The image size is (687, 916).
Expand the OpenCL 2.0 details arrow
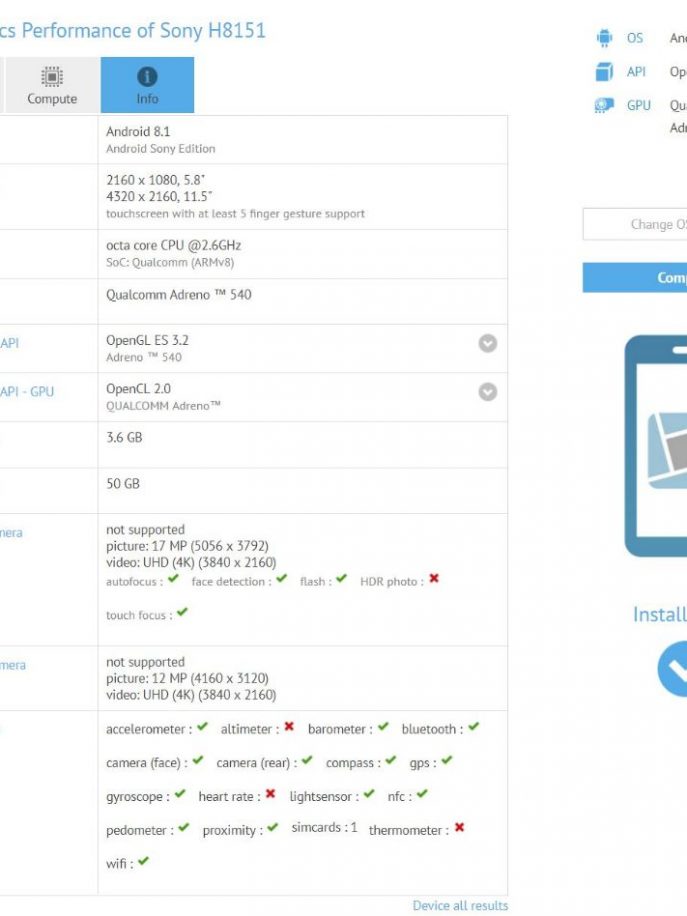point(487,392)
